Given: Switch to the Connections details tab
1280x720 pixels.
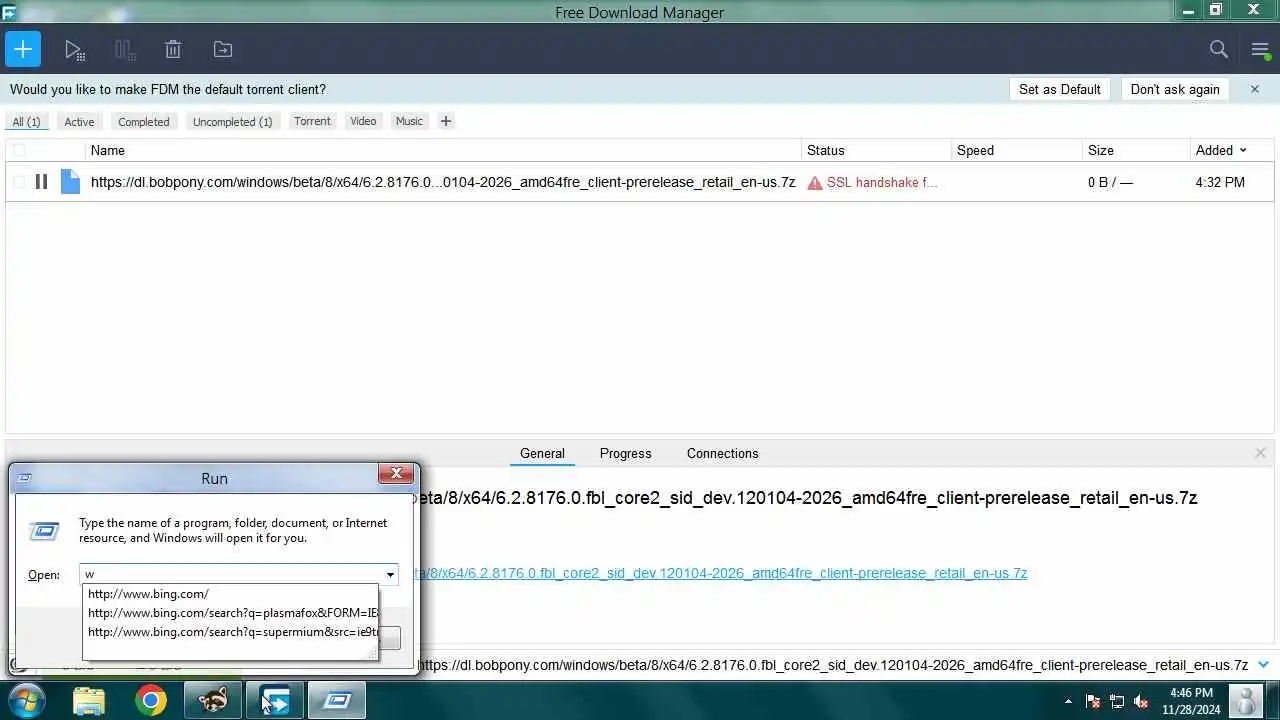Looking at the screenshot, I should click(722, 453).
